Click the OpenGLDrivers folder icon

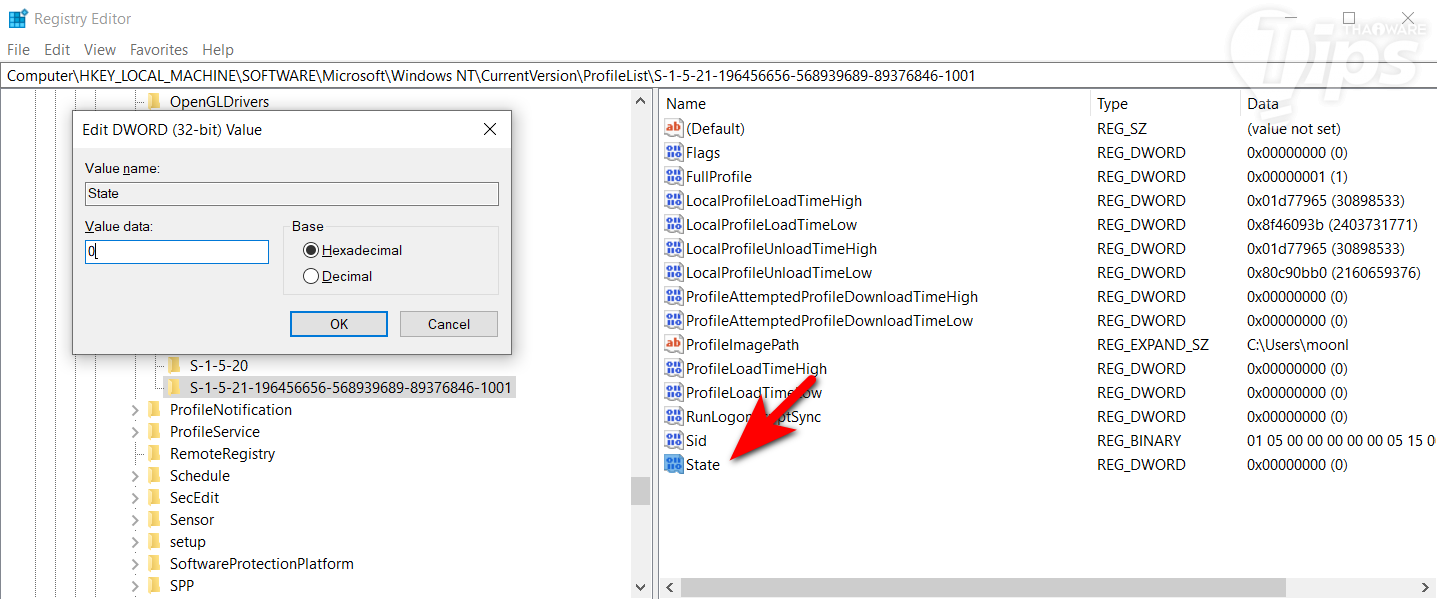(x=154, y=101)
